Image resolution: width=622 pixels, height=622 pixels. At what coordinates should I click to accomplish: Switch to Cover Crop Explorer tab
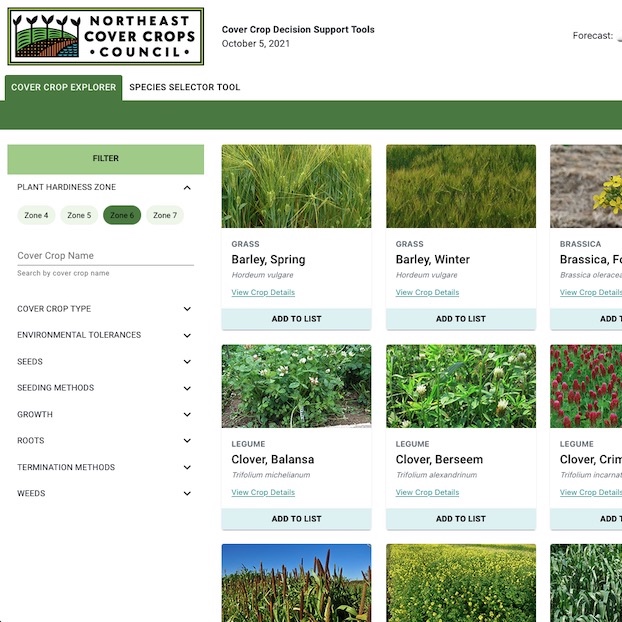tap(63, 87)
